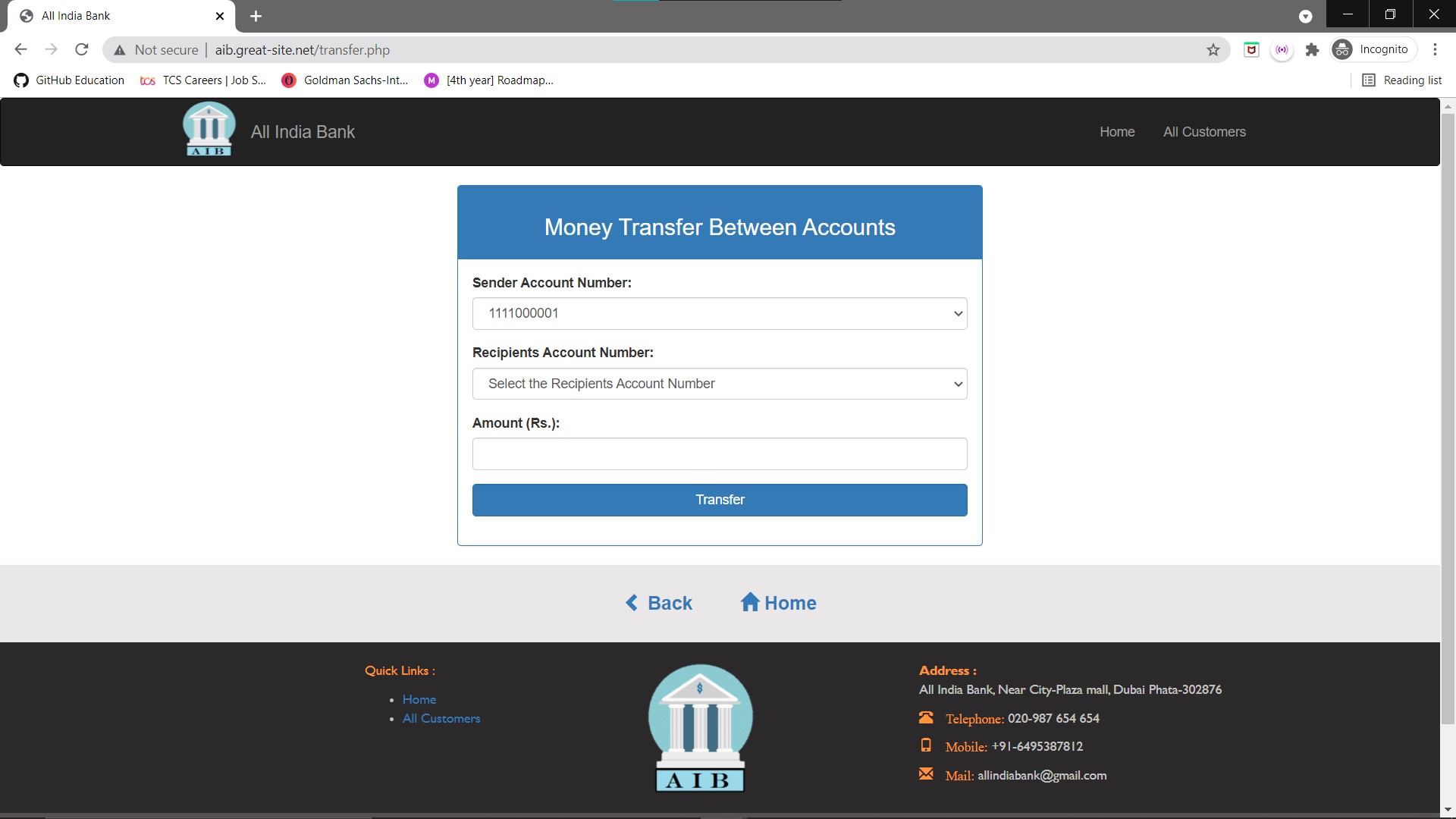Open All Customers in the top navbar
This screenshot has height=819, width=1456.
pos(1204,132)
